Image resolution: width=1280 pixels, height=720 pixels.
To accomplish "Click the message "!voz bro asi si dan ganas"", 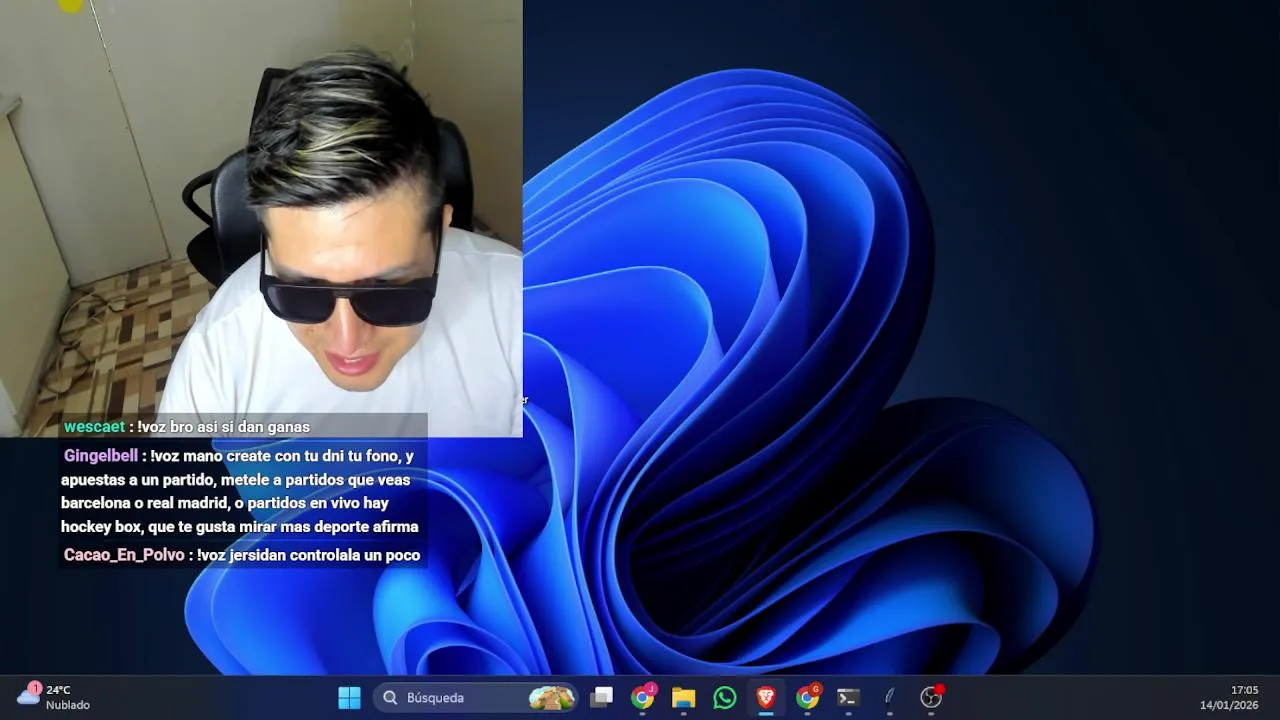I will [223, 427].
